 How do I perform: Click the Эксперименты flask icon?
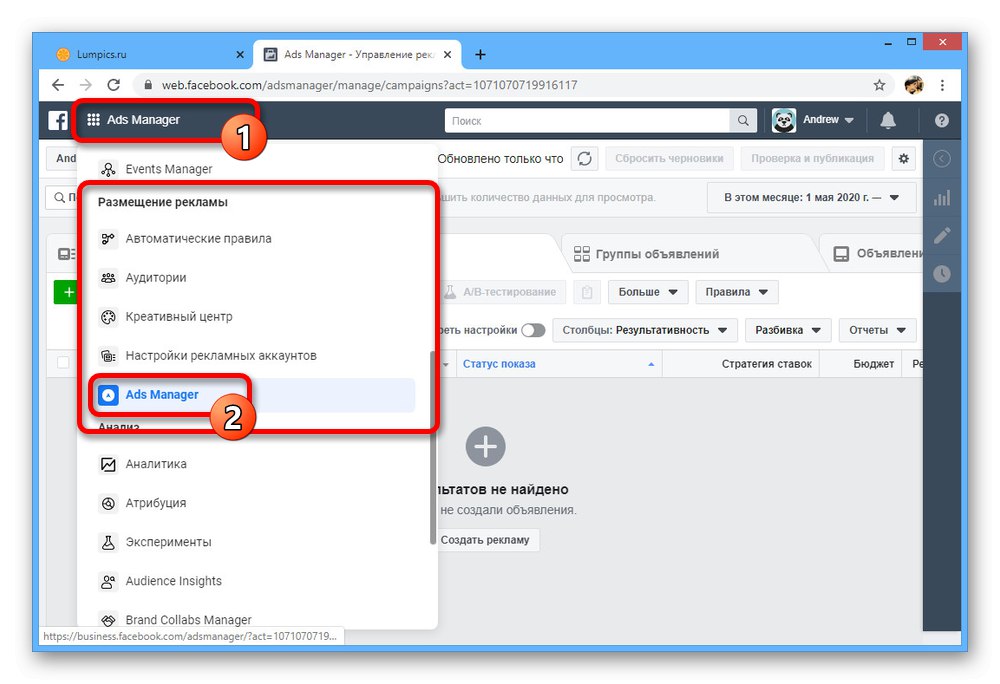108,542
